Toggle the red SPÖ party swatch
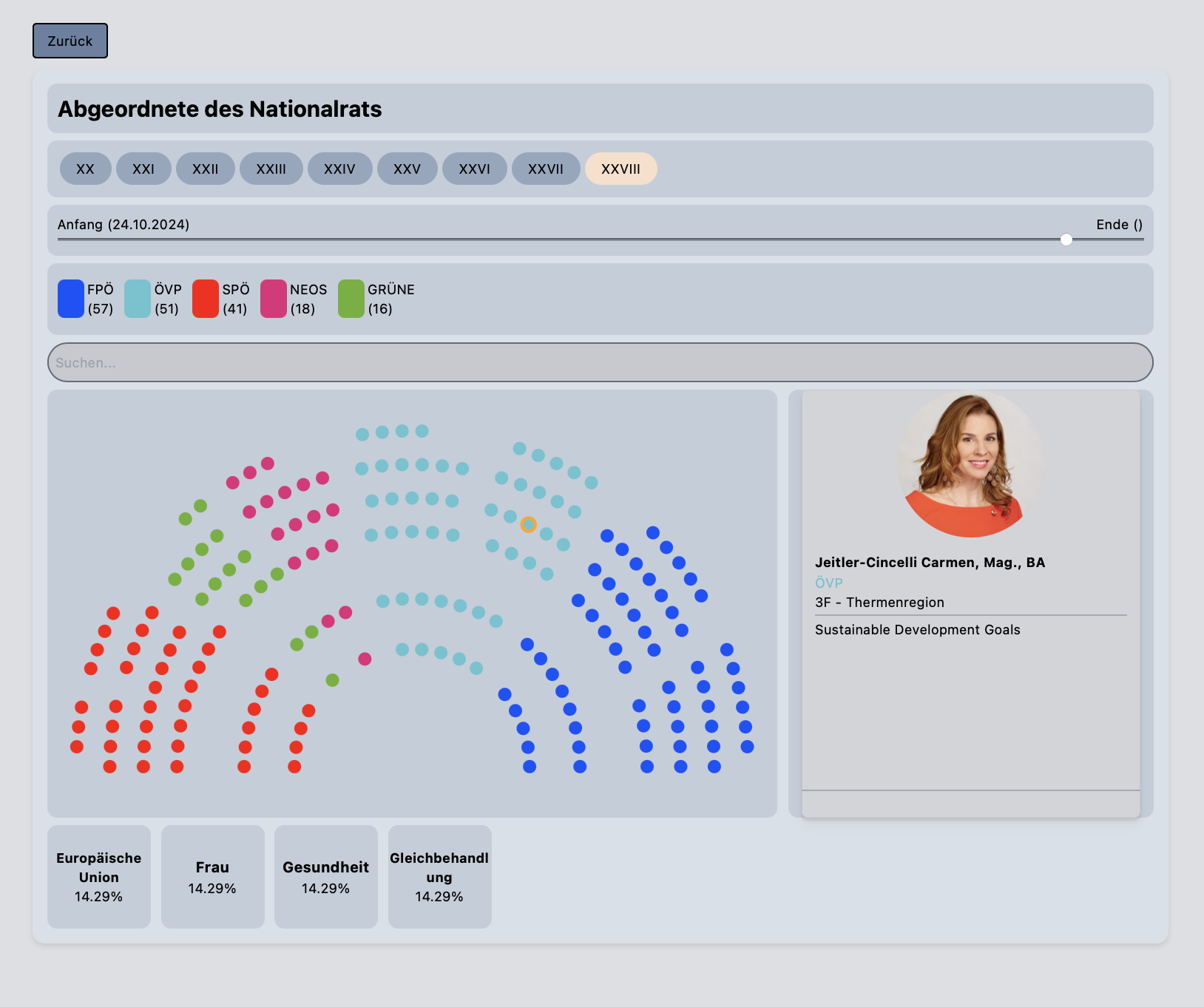The width and height of the screenshot is (1204, 1007). [206, 299]
